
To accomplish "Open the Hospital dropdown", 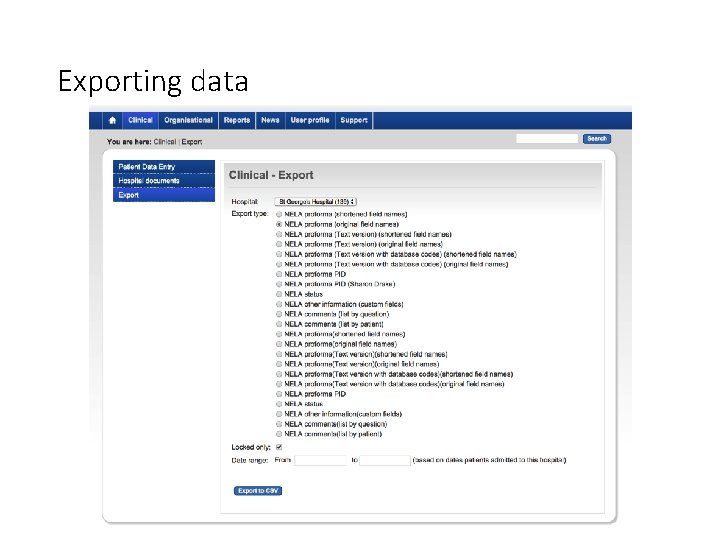I will coord(316,202).
